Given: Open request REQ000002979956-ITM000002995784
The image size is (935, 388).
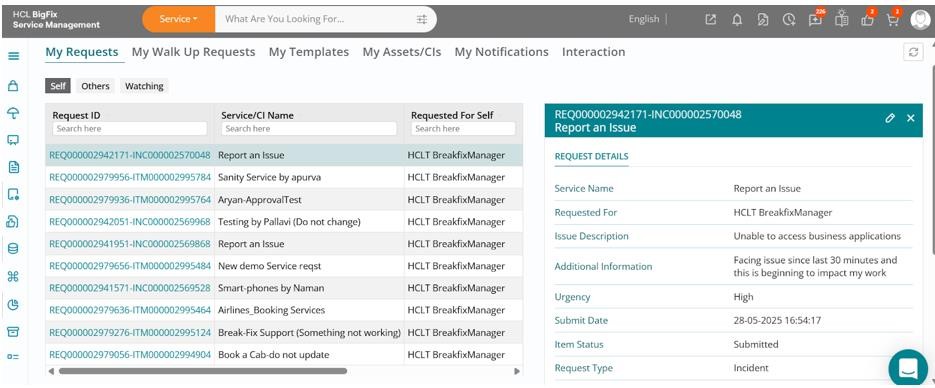Looking at the screenshot, I should 130,177.
